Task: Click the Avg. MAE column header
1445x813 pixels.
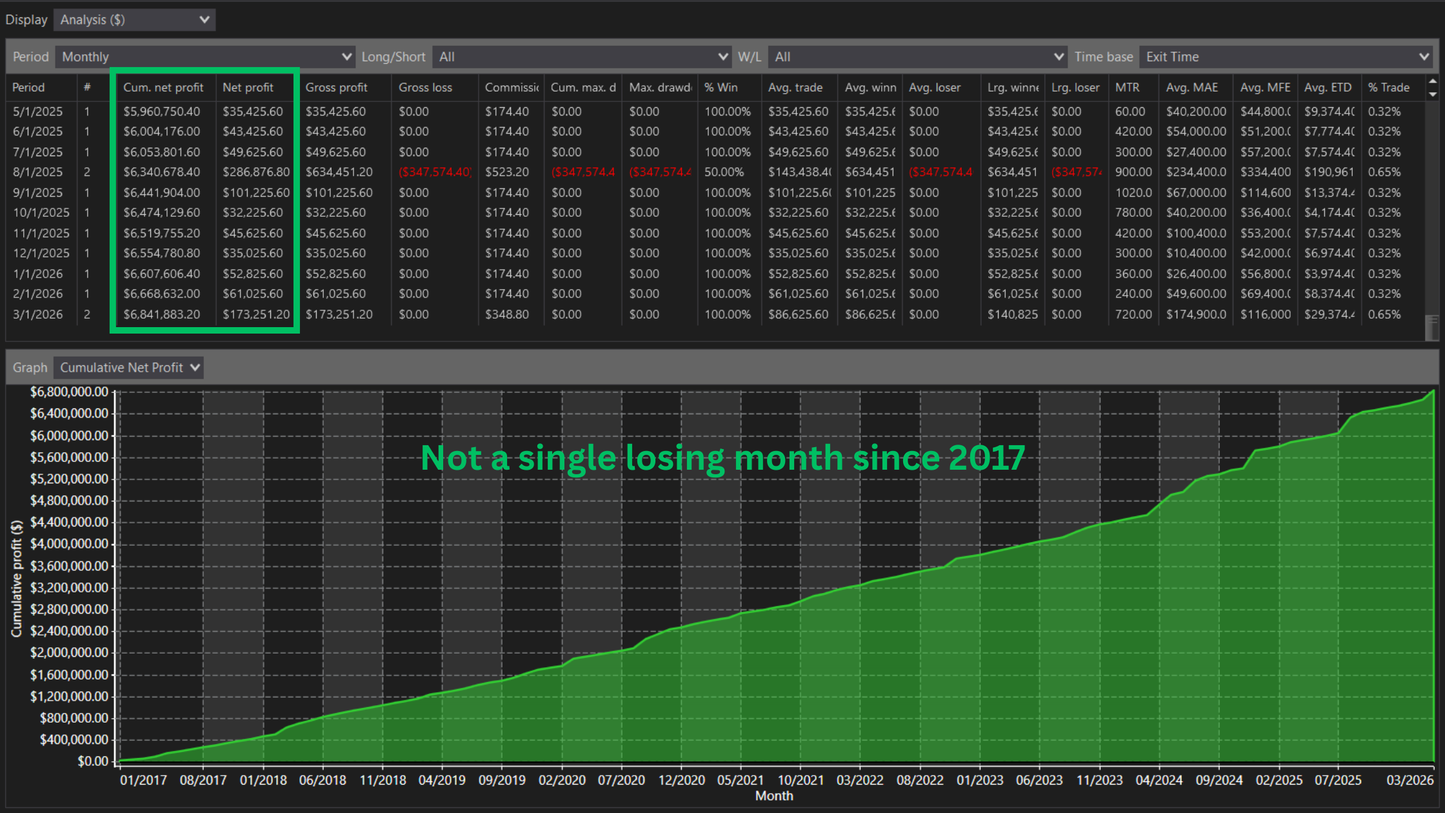Action: [x=1192, y=88]
